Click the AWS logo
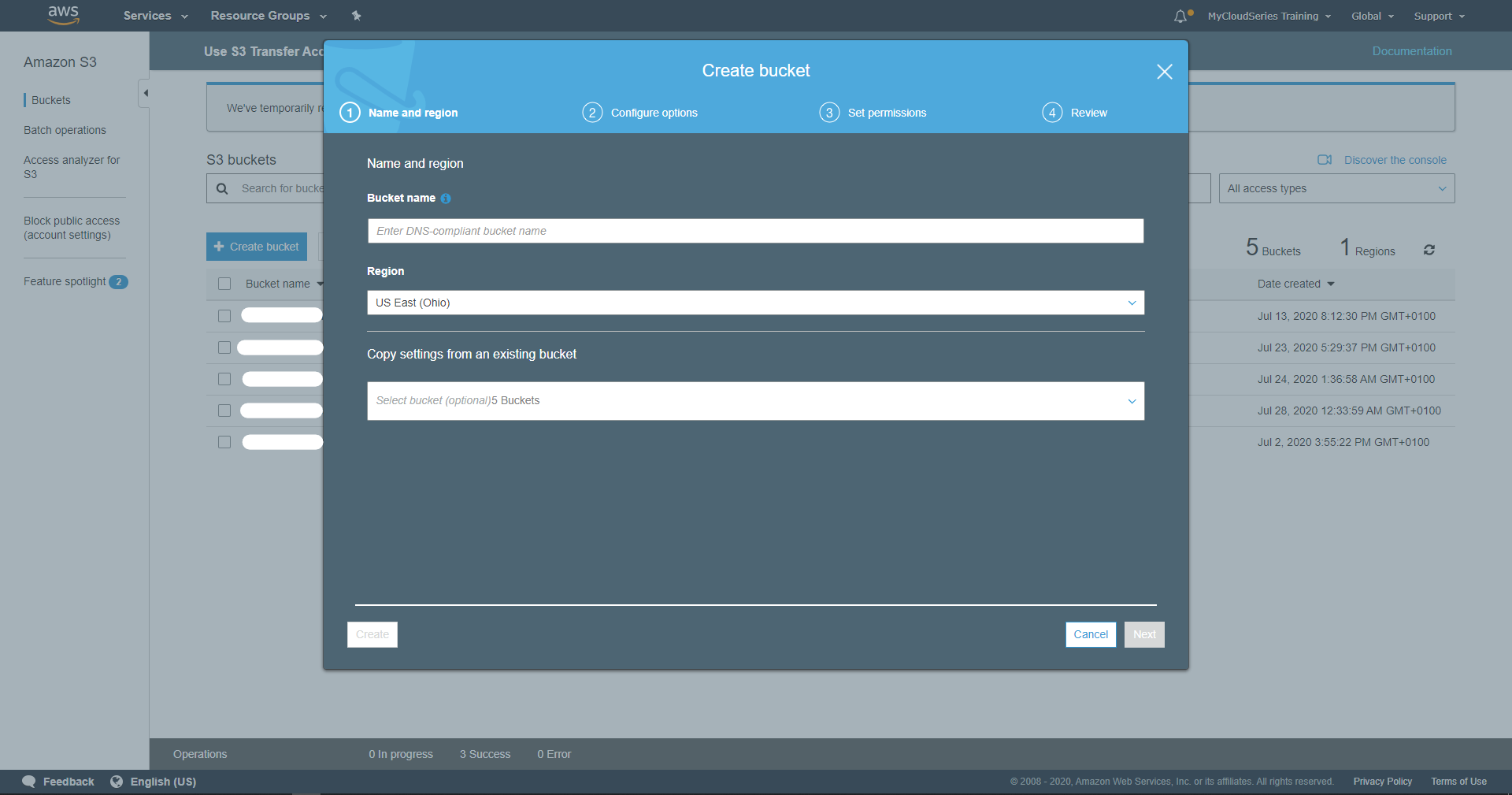Image resolution: width=1512 pixels, height=795 pixels. coord(63,15)
